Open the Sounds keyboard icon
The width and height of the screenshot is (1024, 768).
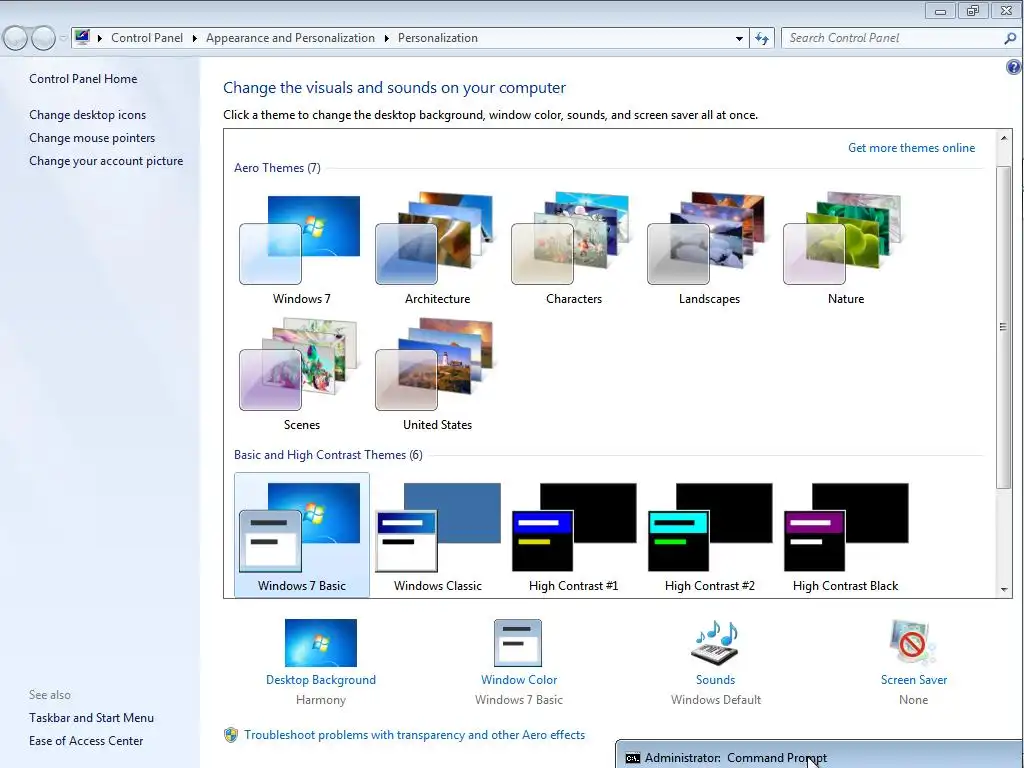[715, 643]
